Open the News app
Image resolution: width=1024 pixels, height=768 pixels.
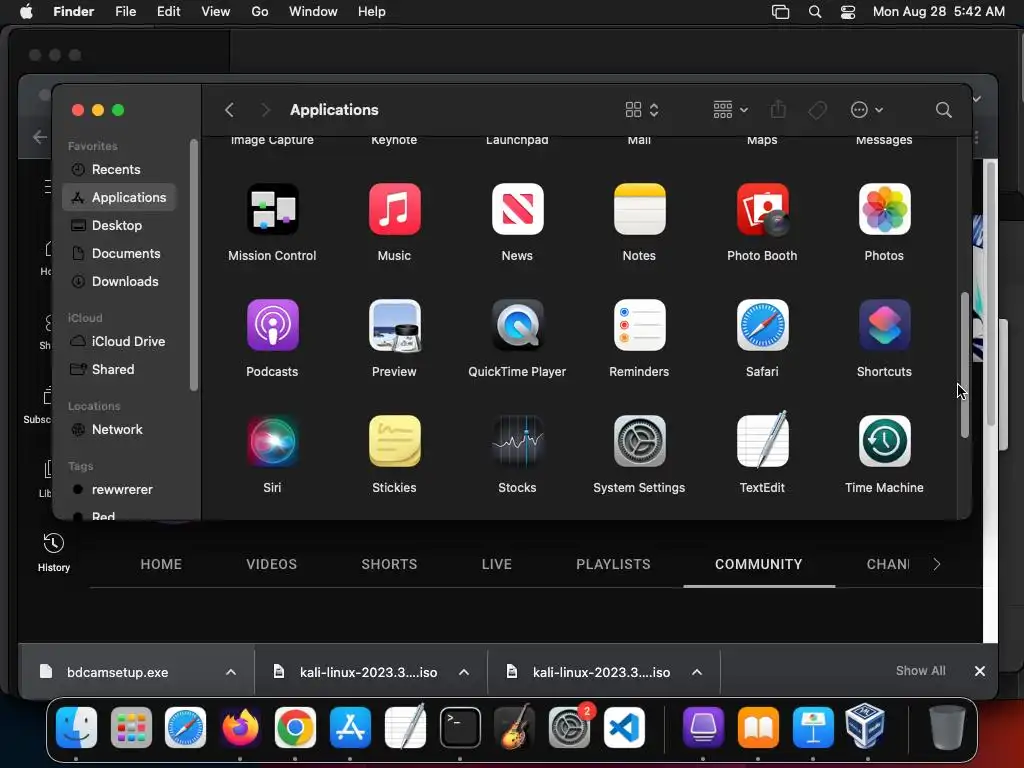[517, 210]
